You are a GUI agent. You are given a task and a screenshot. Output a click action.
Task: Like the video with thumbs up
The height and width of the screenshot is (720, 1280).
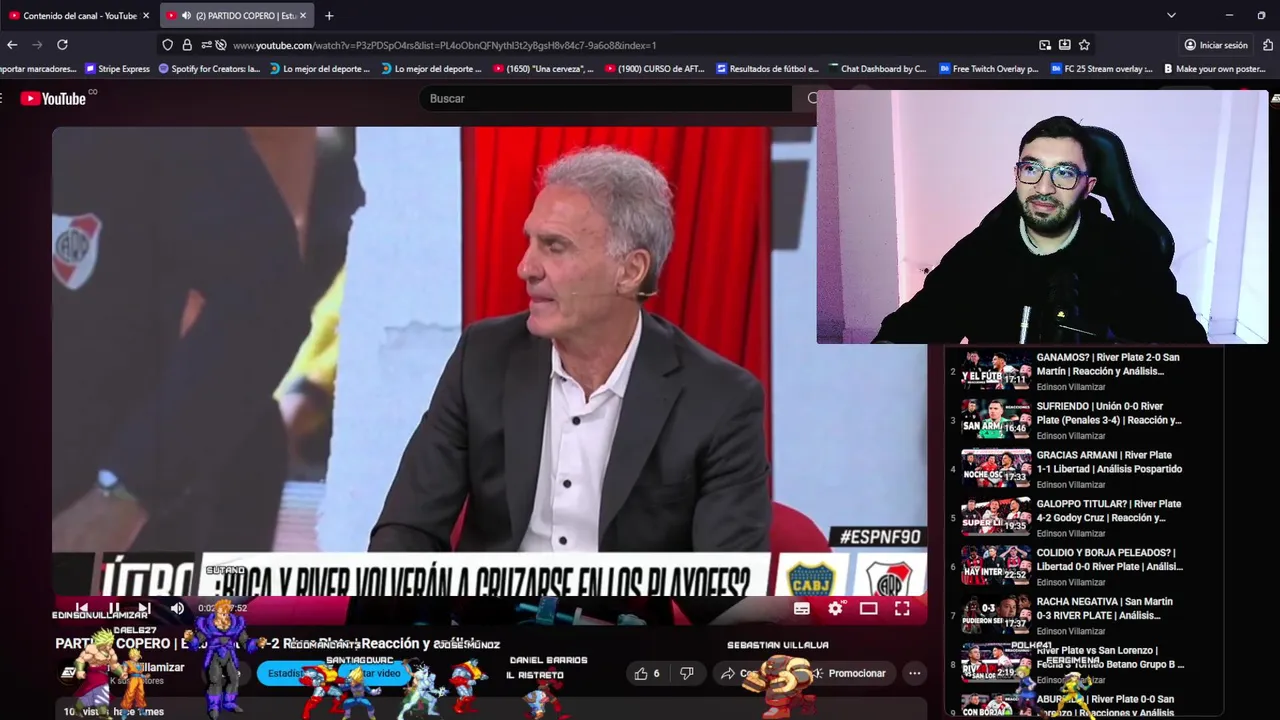click(649, 674)
